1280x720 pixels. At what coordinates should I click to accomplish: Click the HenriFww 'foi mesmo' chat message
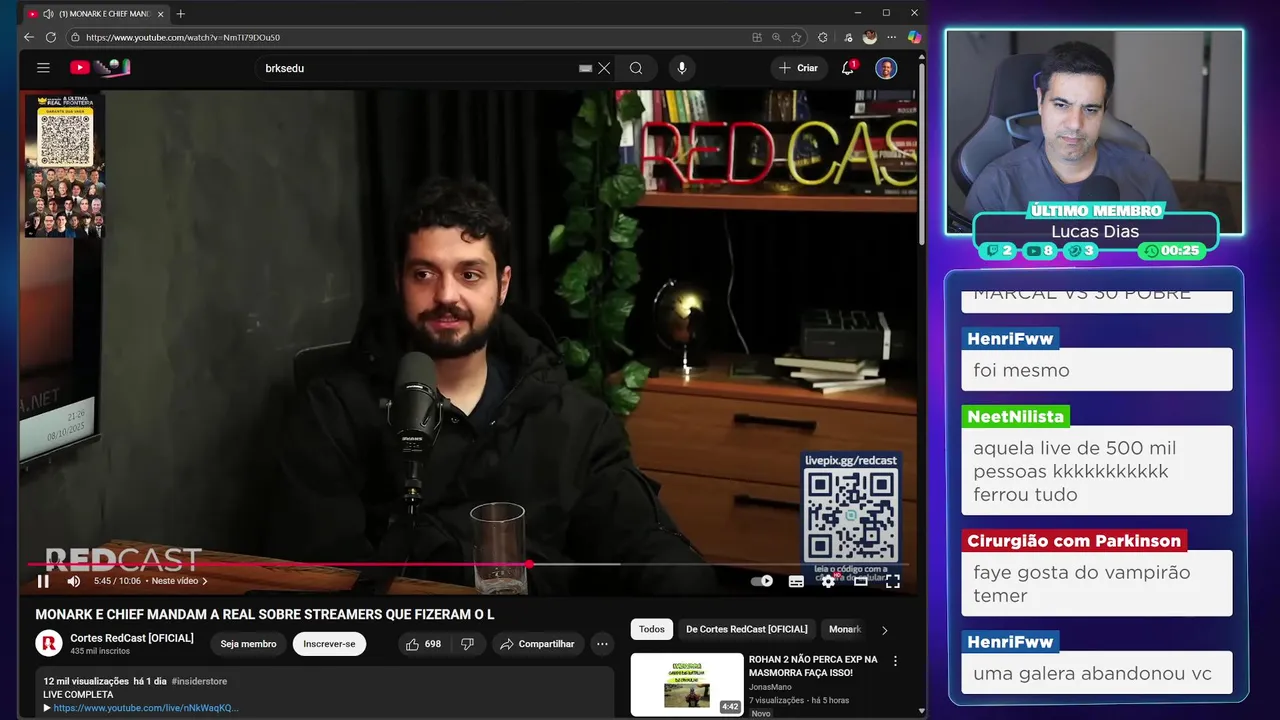[x=1097, y=370]
